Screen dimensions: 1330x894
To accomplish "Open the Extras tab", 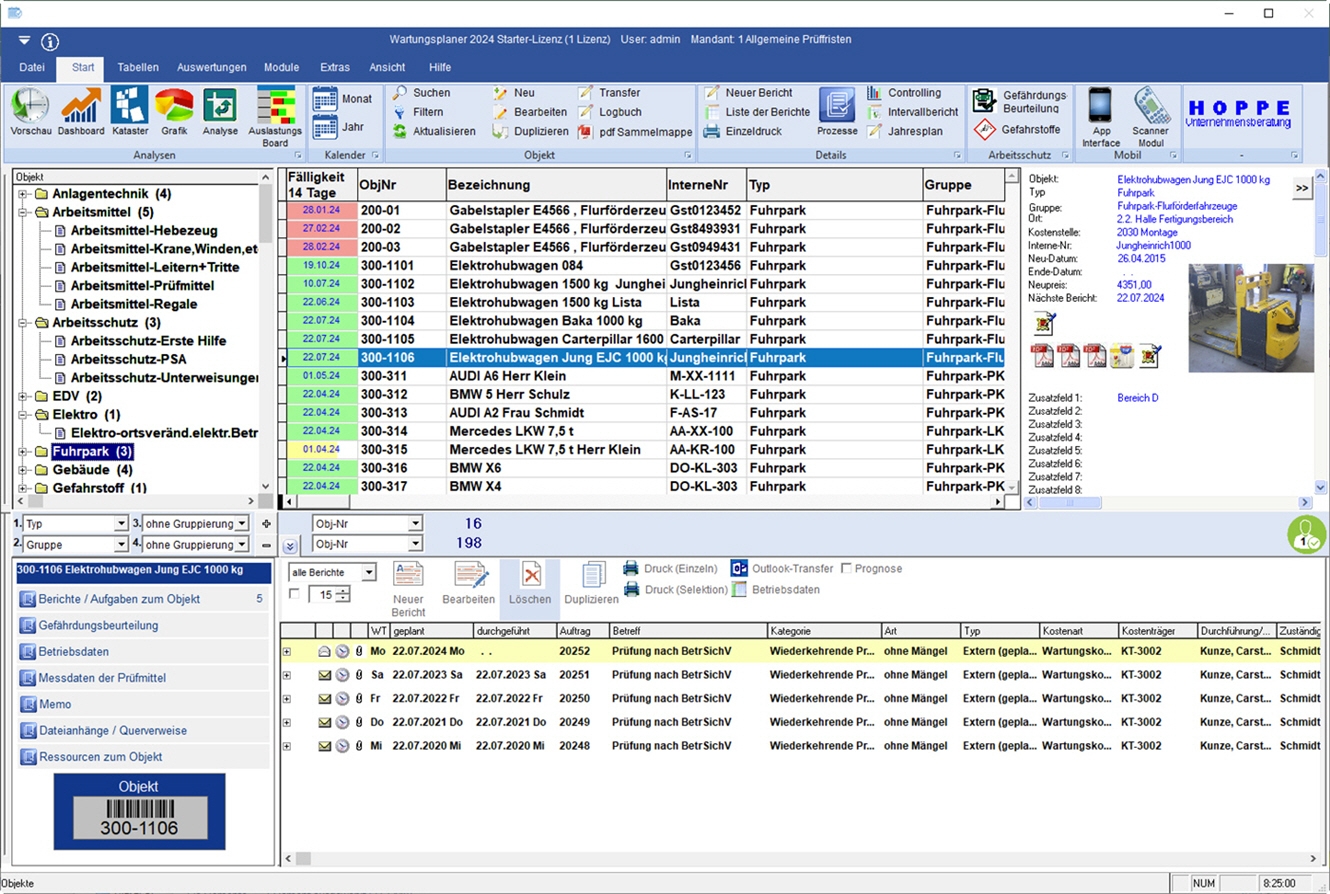I will click(335, 67).
